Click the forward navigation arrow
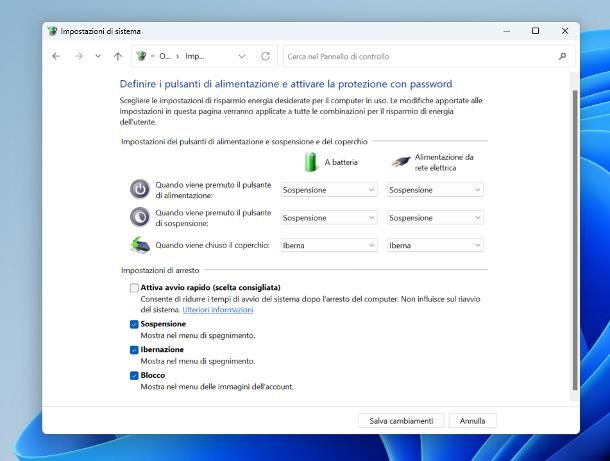Image resolution: width=610 pixels, height=461 pixels. 79,56
